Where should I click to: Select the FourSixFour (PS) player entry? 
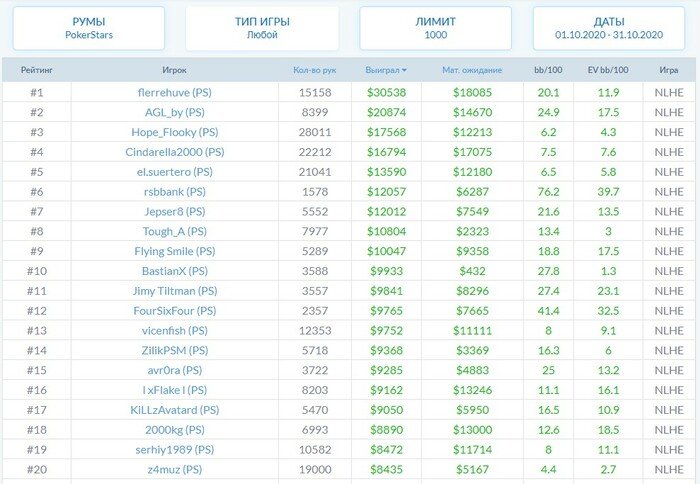(174, 311)
